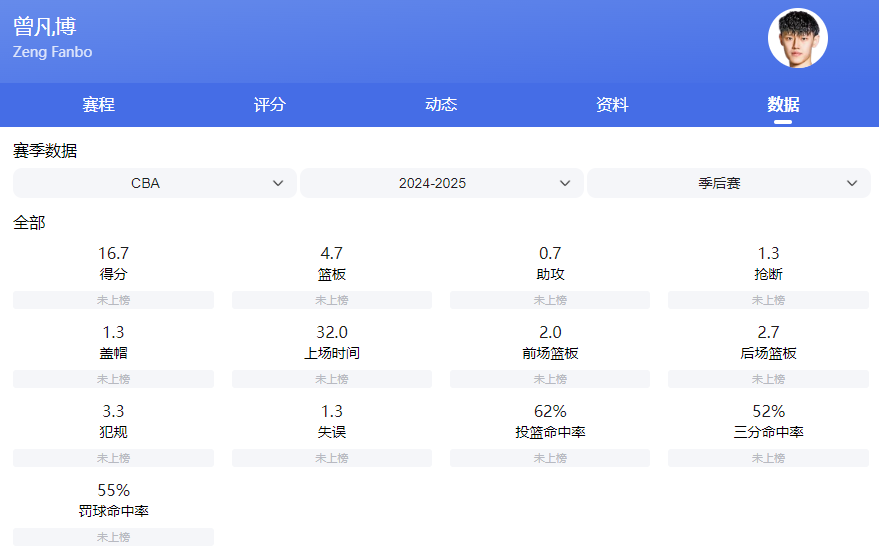Click the 55% 罚球命中率 value
Image resolution: width=879 pixels, height=558 pixels.
coord(113,491)
